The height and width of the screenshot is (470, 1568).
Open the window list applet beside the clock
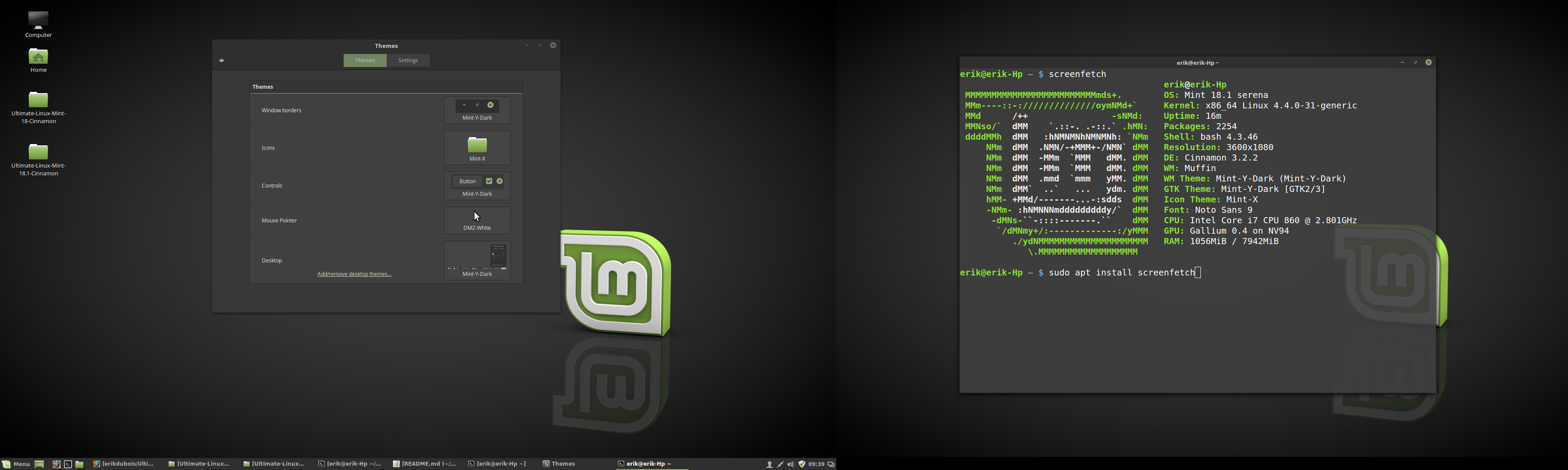click(831, 464)
